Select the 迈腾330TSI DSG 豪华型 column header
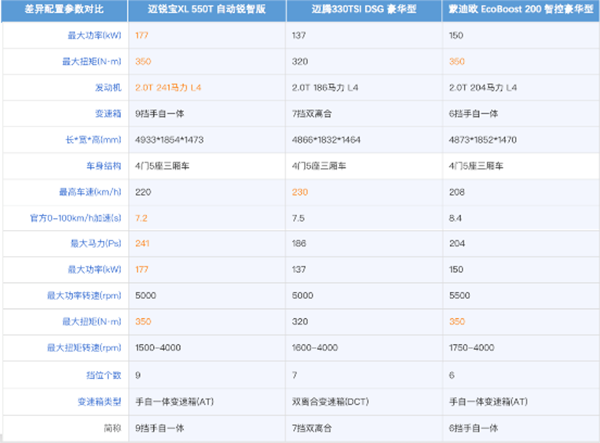600x443 pixels. [x=364, y=9]
